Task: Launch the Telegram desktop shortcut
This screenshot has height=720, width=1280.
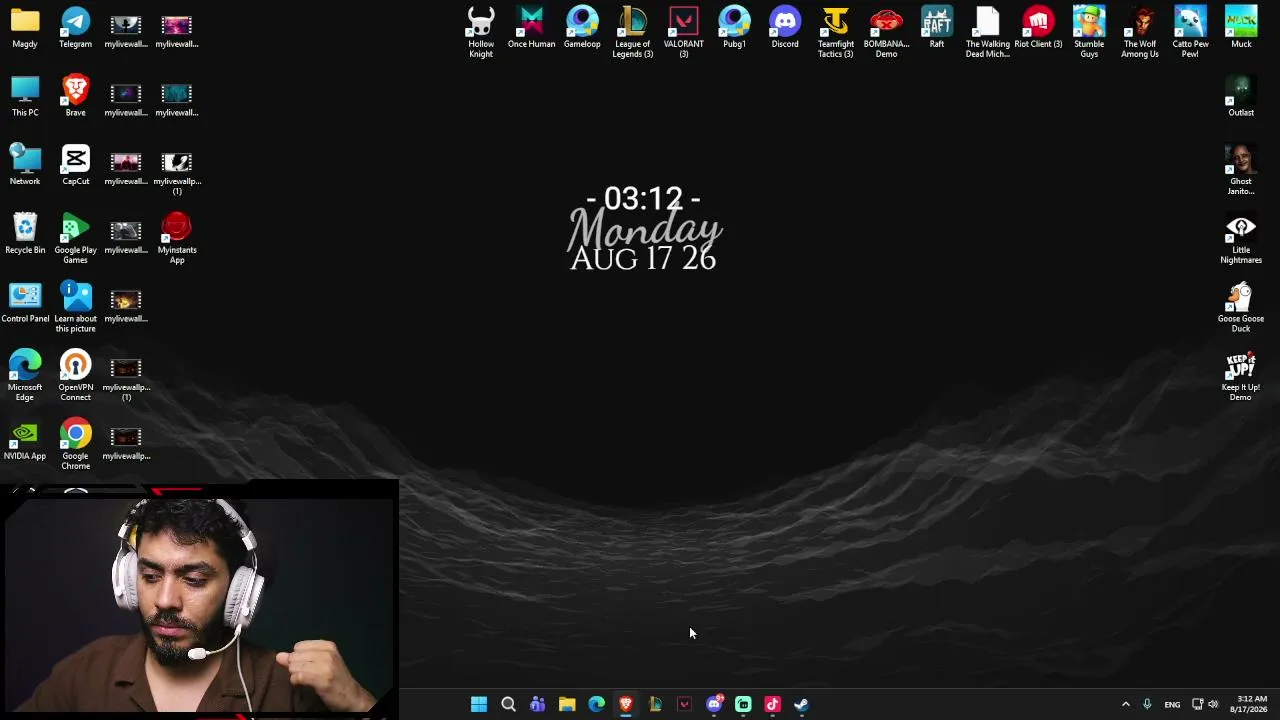Action: (75, 28)
